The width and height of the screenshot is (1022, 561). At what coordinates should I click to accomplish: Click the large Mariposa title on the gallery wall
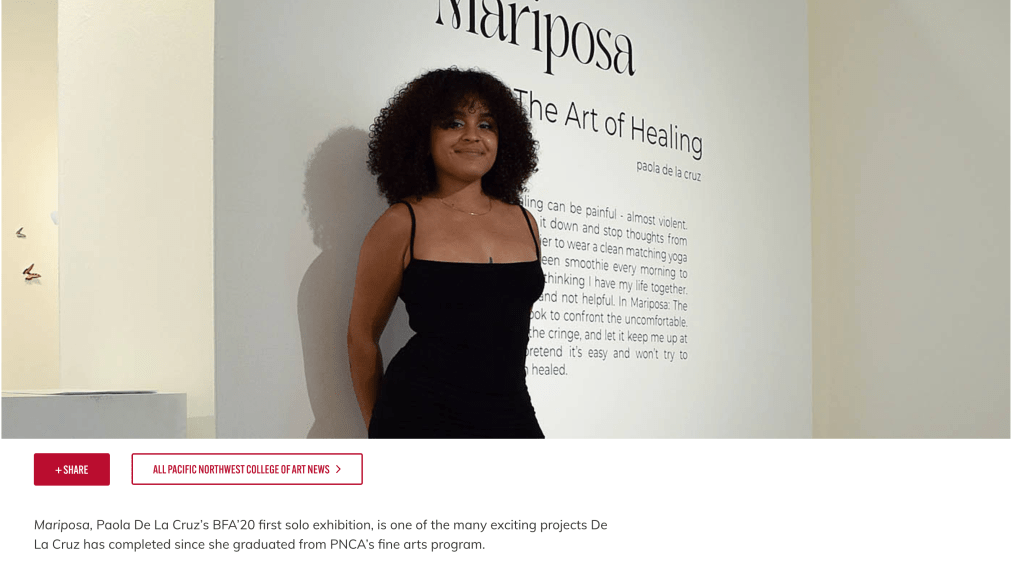point(534,36)
